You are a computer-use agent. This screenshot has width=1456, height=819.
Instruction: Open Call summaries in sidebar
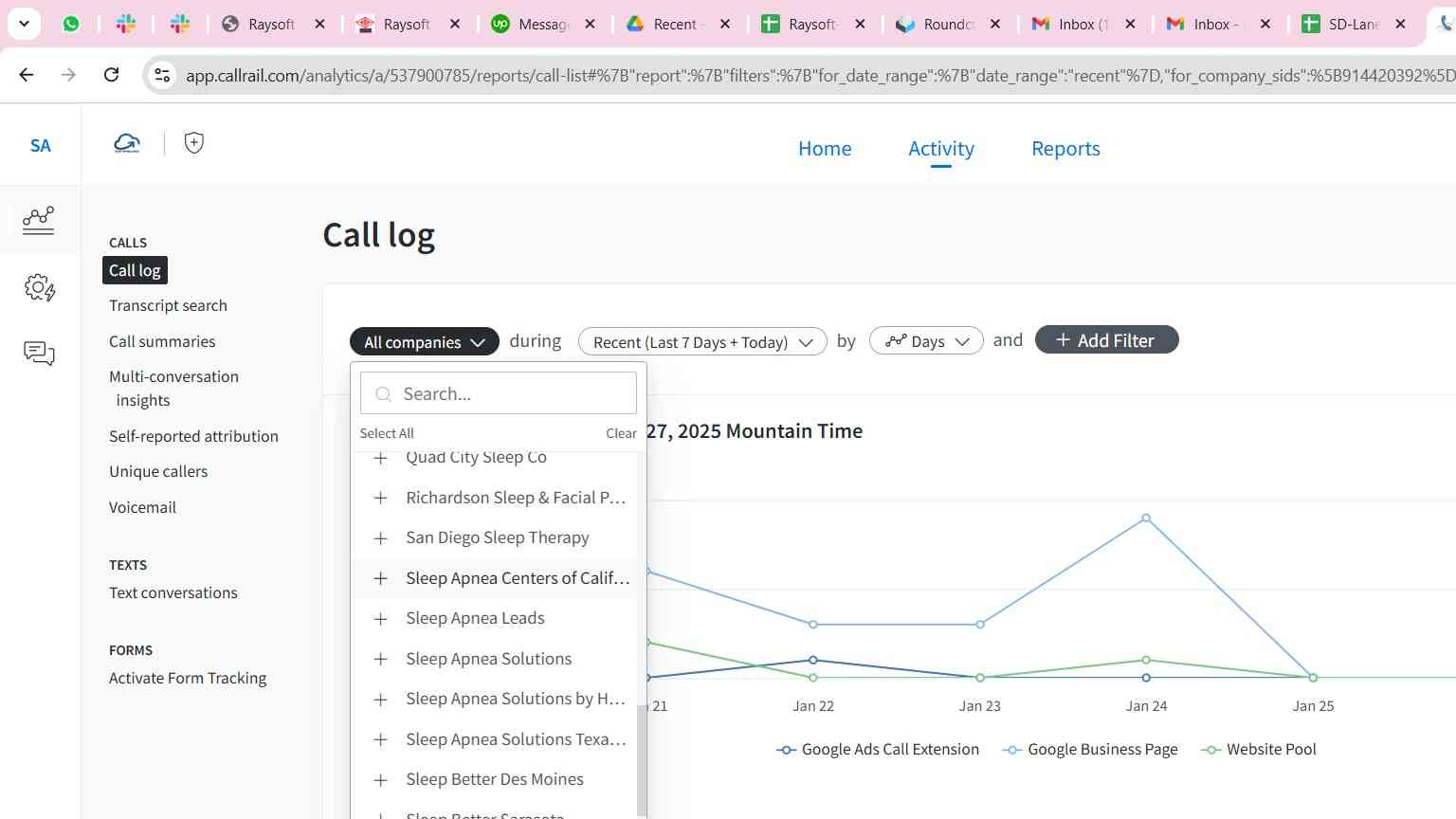pyautogui.click(x=162, y=341)
